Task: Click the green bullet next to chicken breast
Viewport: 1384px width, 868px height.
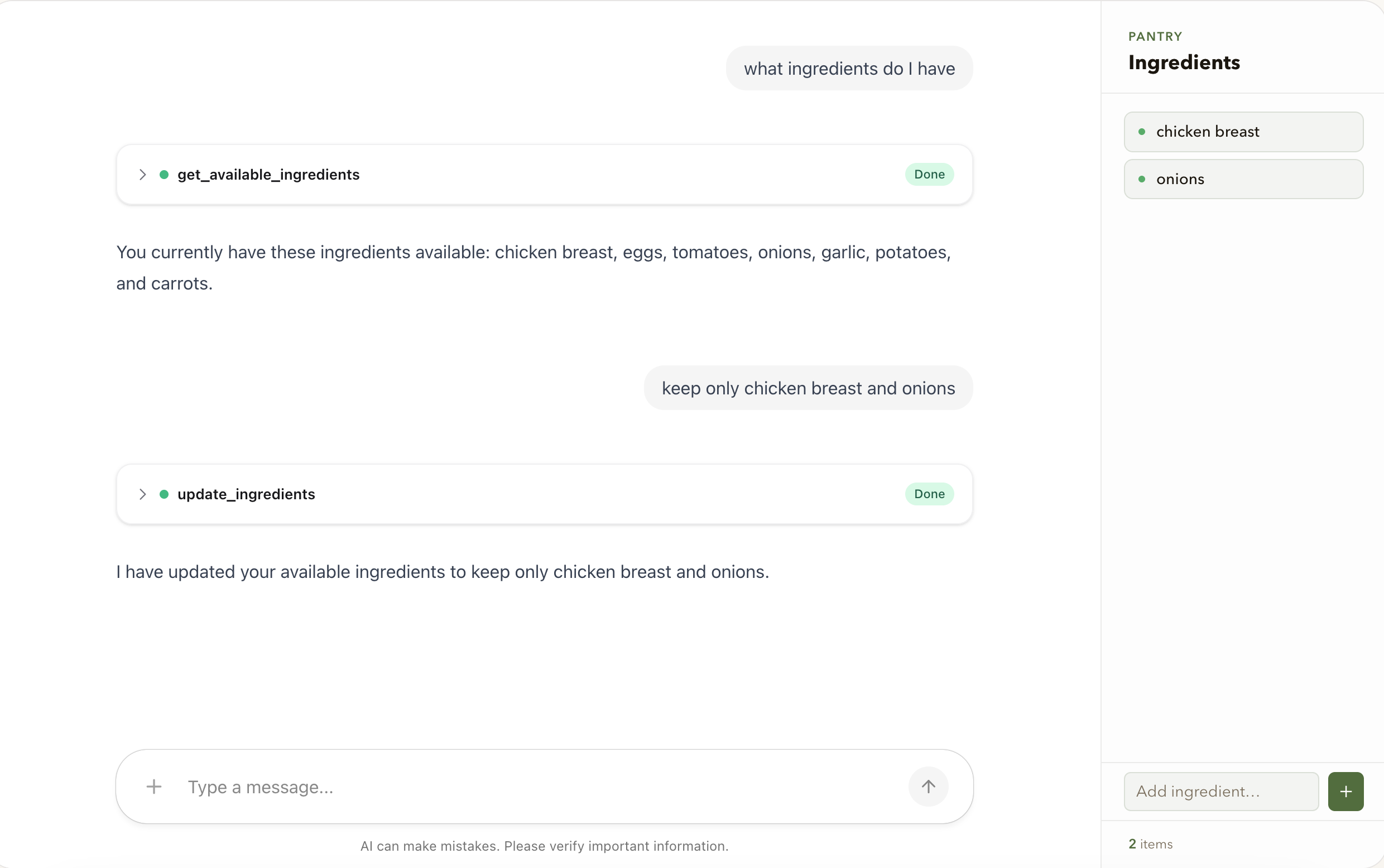Action: [1142, 132]
